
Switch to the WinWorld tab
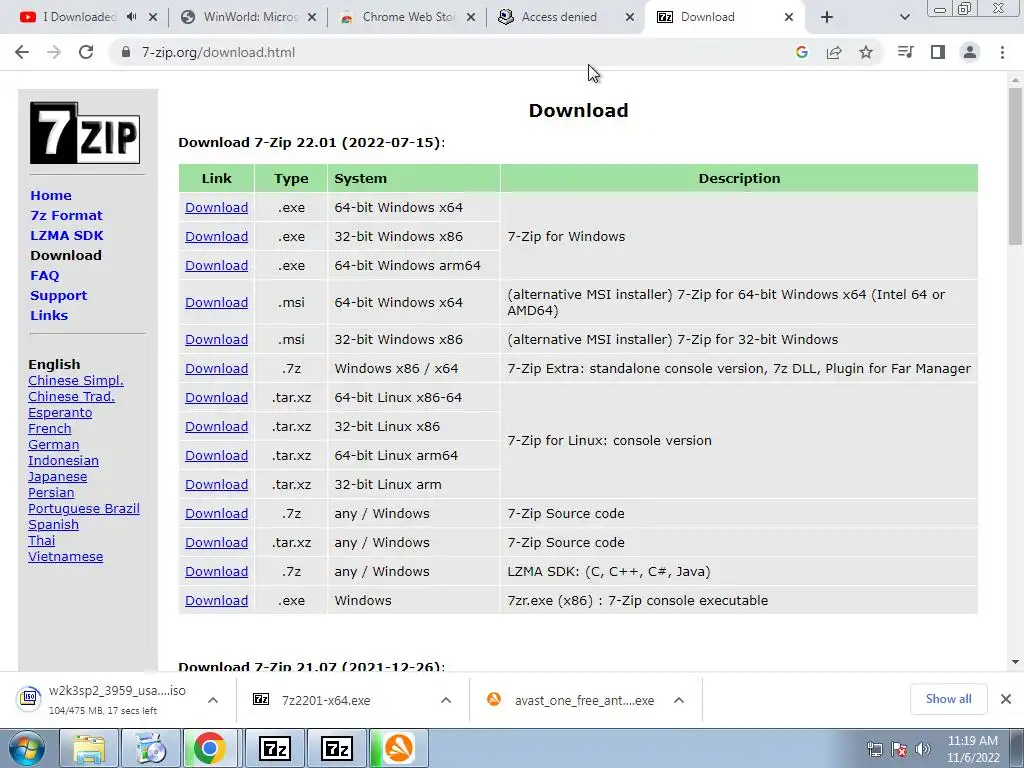coord(243,17)
